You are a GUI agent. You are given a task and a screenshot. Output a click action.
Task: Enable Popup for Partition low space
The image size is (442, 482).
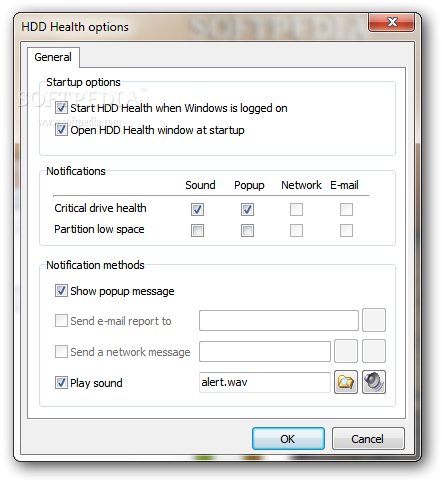tap(247, 230)
